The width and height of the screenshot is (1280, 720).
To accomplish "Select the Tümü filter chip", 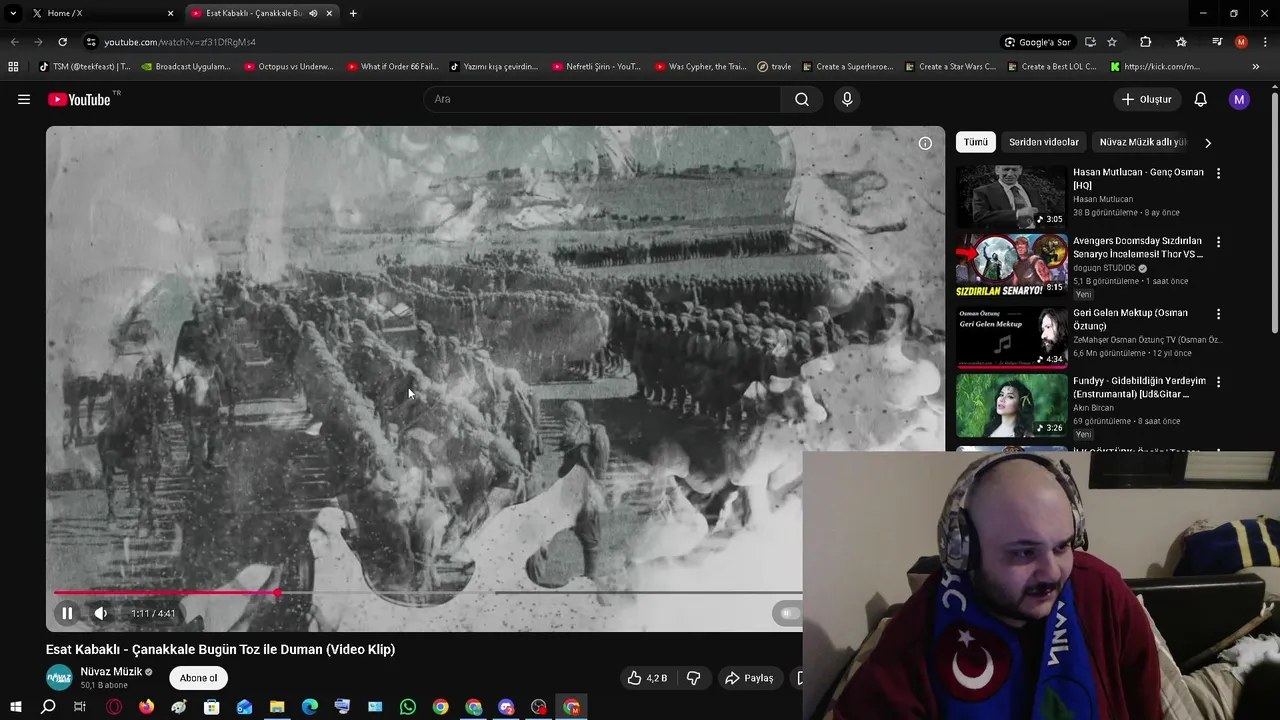I will [975, 142].
